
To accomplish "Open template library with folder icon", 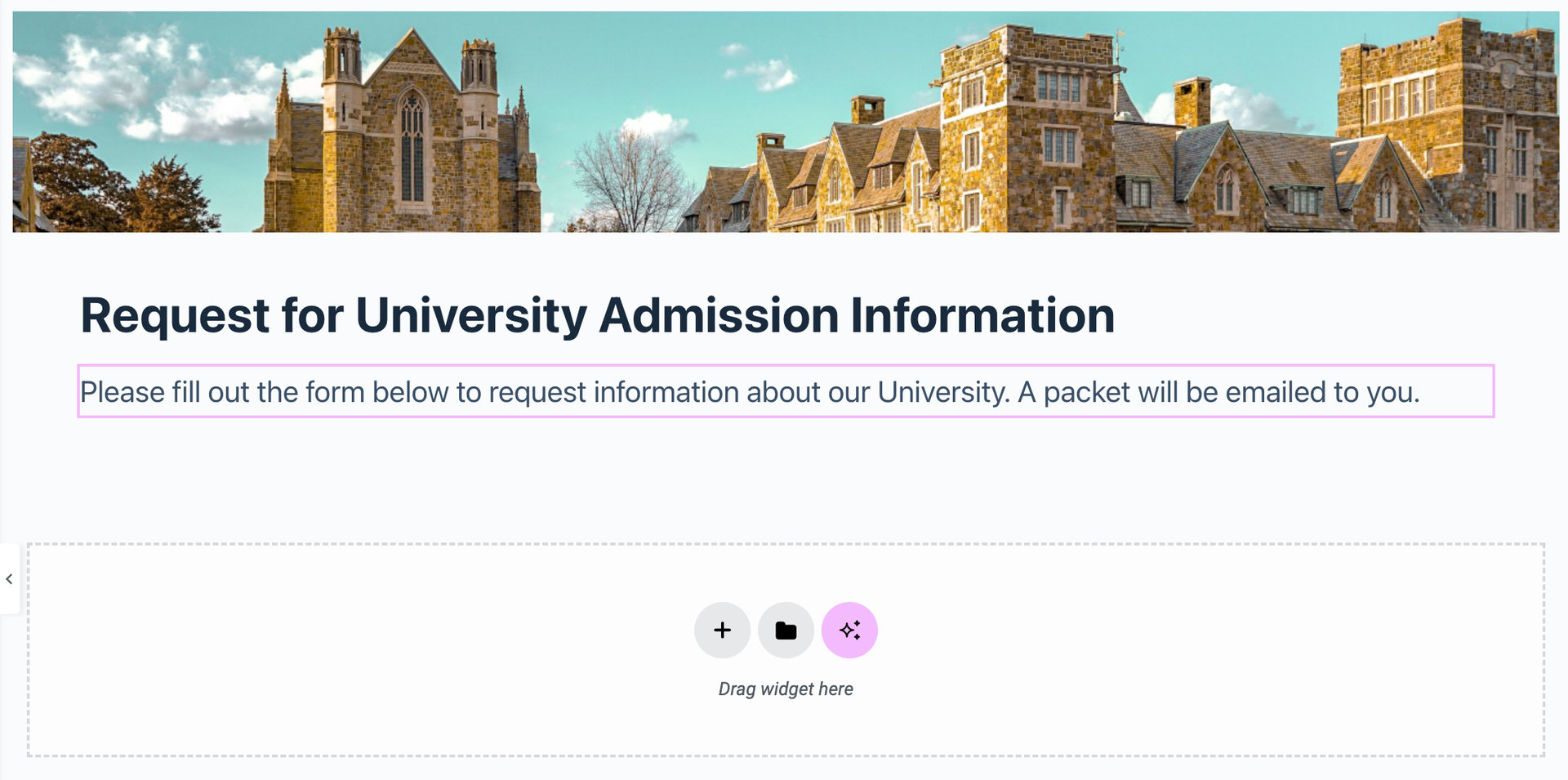I will point(786,631).
